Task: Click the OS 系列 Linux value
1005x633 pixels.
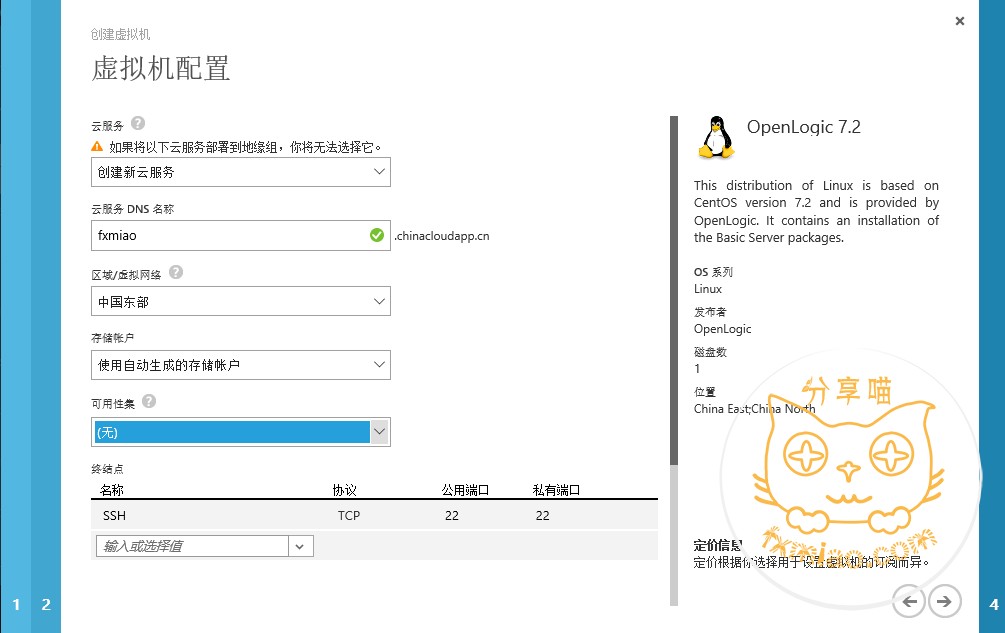Action: click(x=708, y=289)
